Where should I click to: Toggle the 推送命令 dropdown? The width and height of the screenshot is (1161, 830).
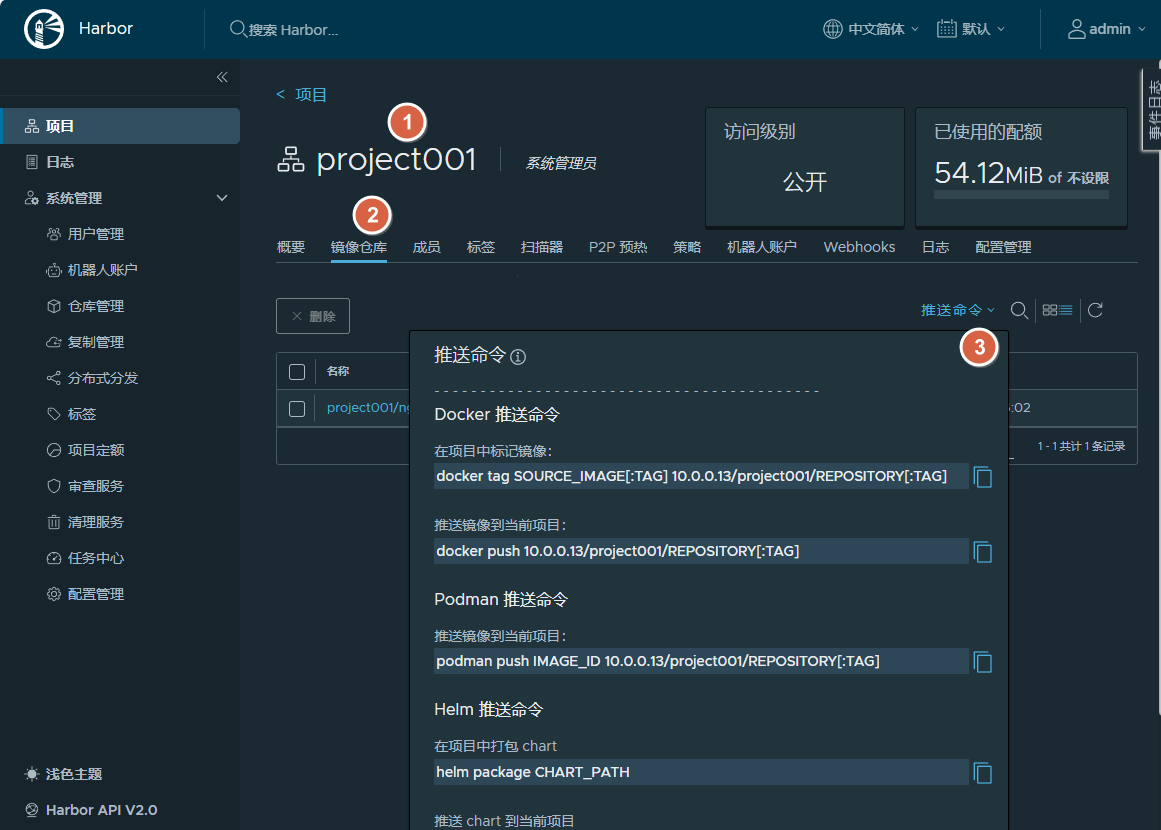[x=957, y=310]
